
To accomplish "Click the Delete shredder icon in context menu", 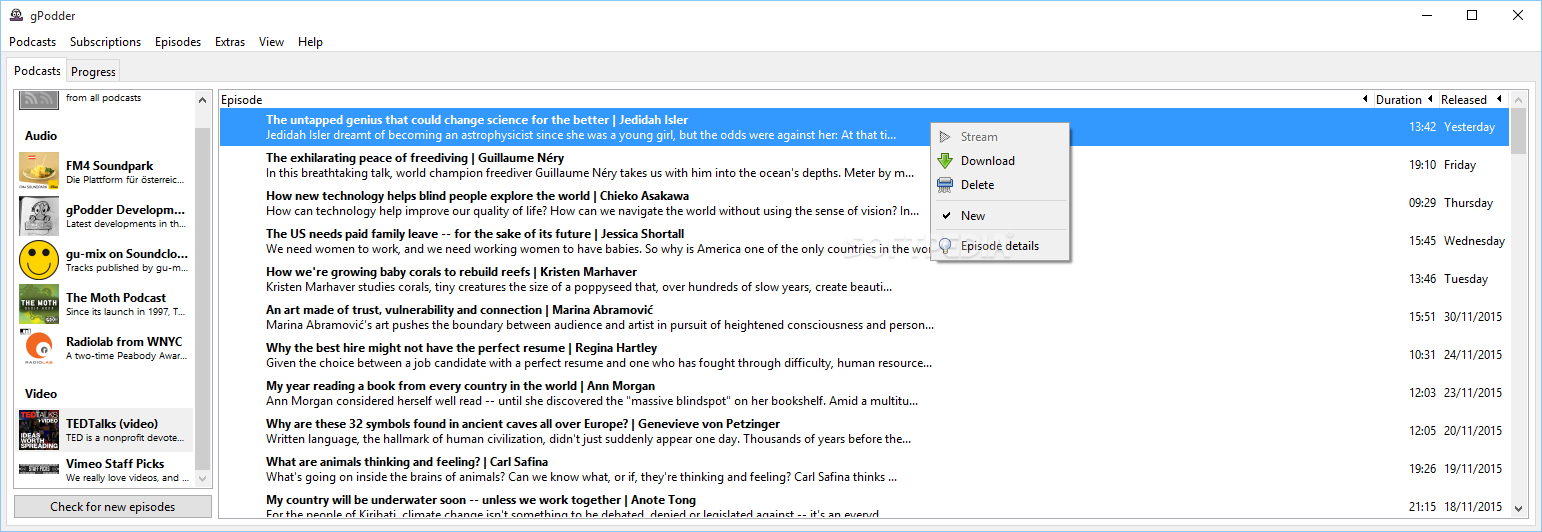I will [945, 185].
